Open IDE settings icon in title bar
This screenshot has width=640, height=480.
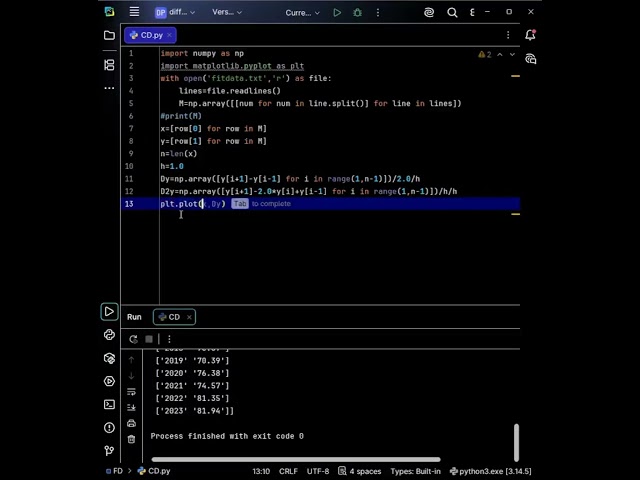[472, 13]
